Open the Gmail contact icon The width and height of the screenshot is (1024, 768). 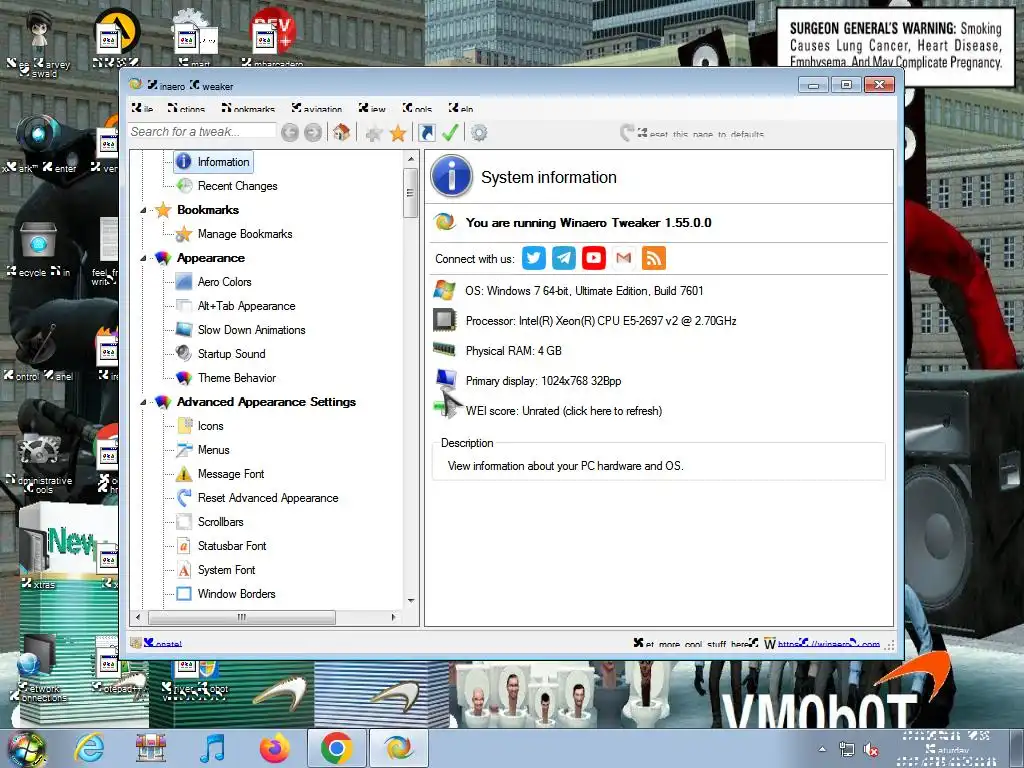click(x=624, y=258)
